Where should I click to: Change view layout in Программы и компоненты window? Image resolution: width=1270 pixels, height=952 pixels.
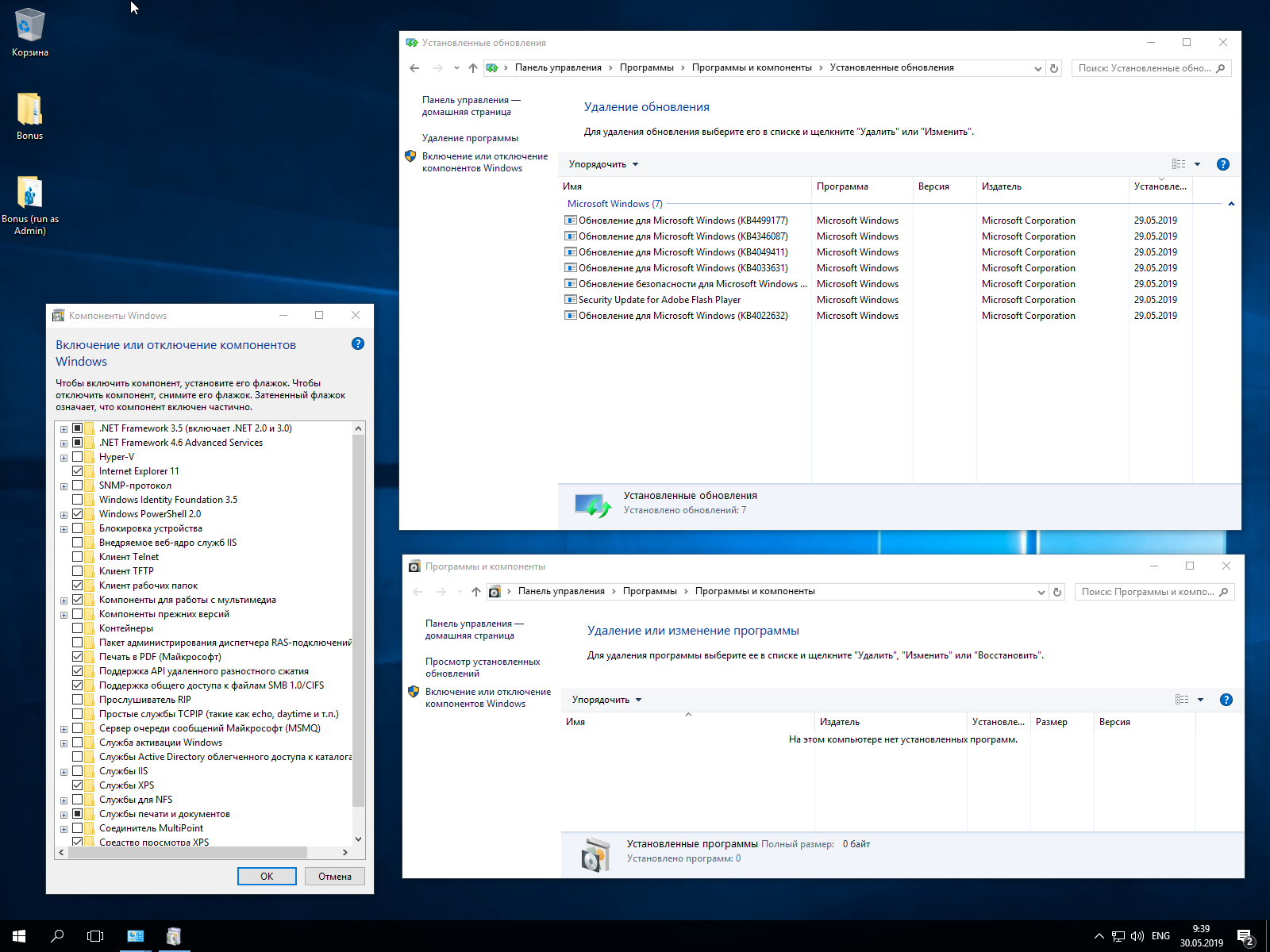tap(1183, 700)
